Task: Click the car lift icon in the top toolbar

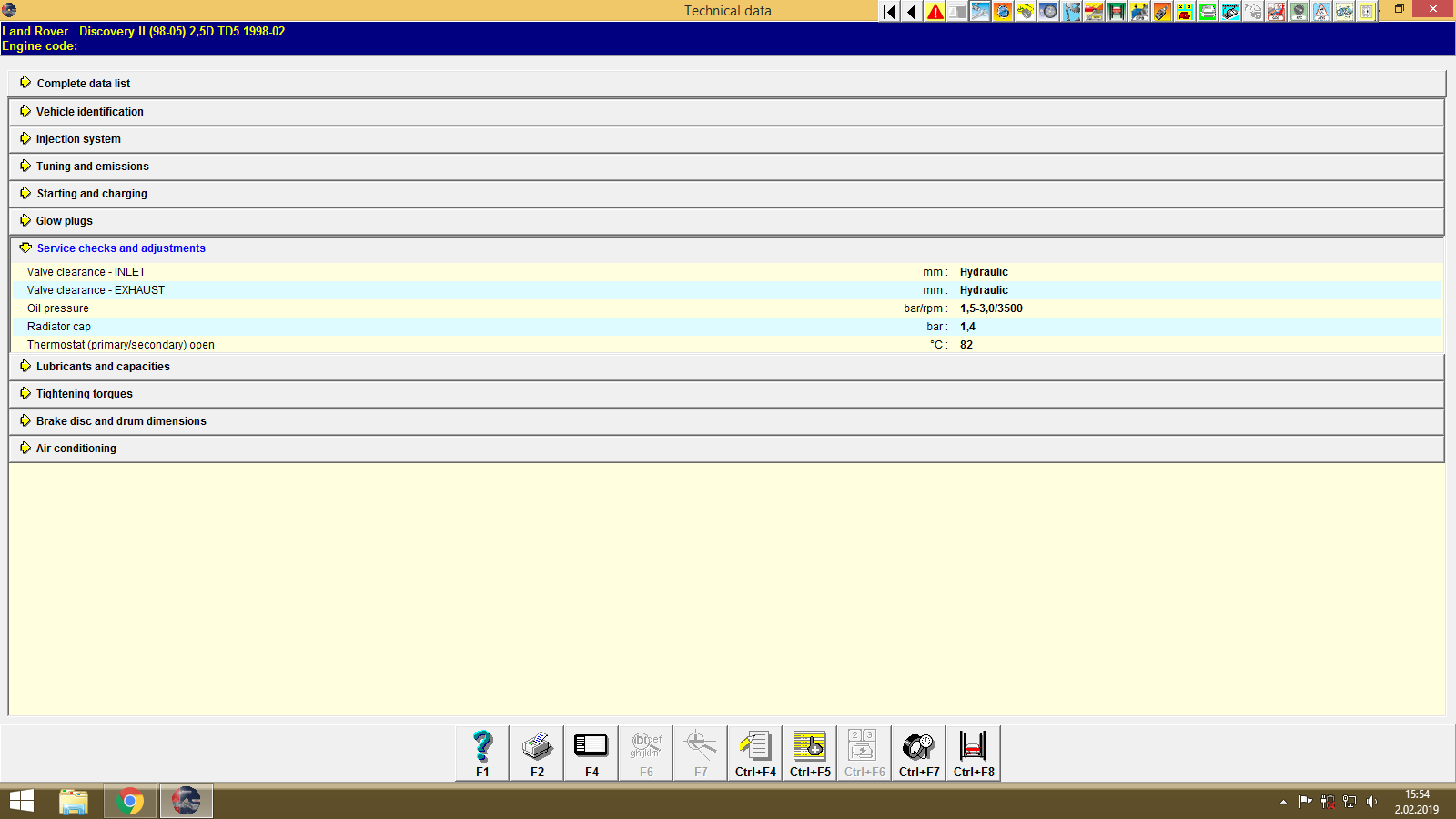Action: click(x=1117, y=11)
